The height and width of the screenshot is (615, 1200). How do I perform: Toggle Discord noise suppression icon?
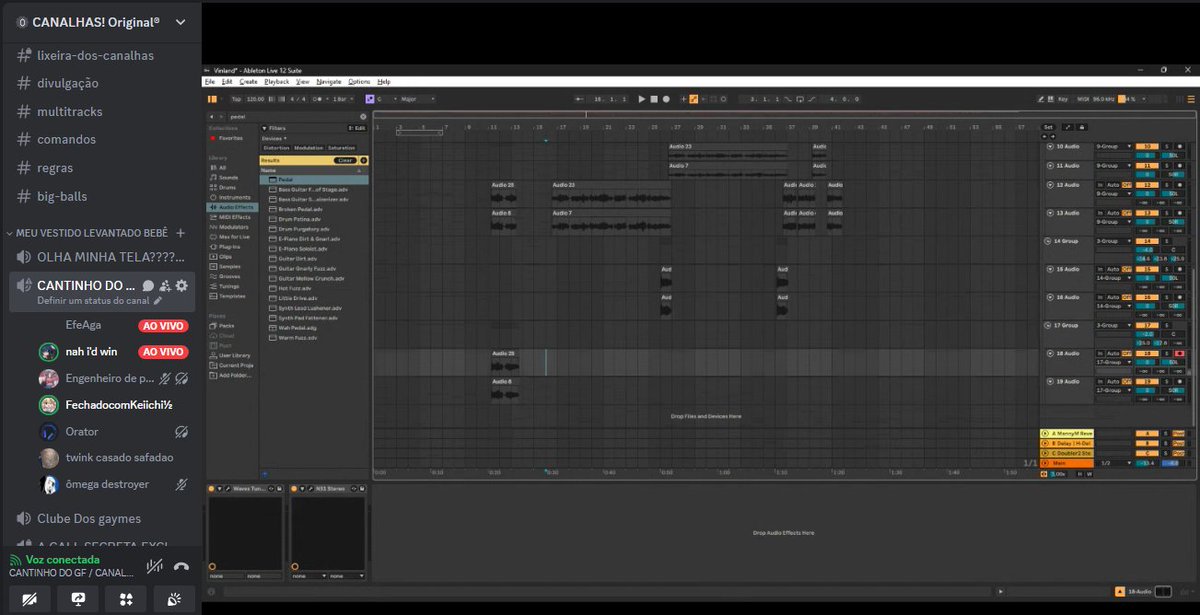tap(154, 566)
